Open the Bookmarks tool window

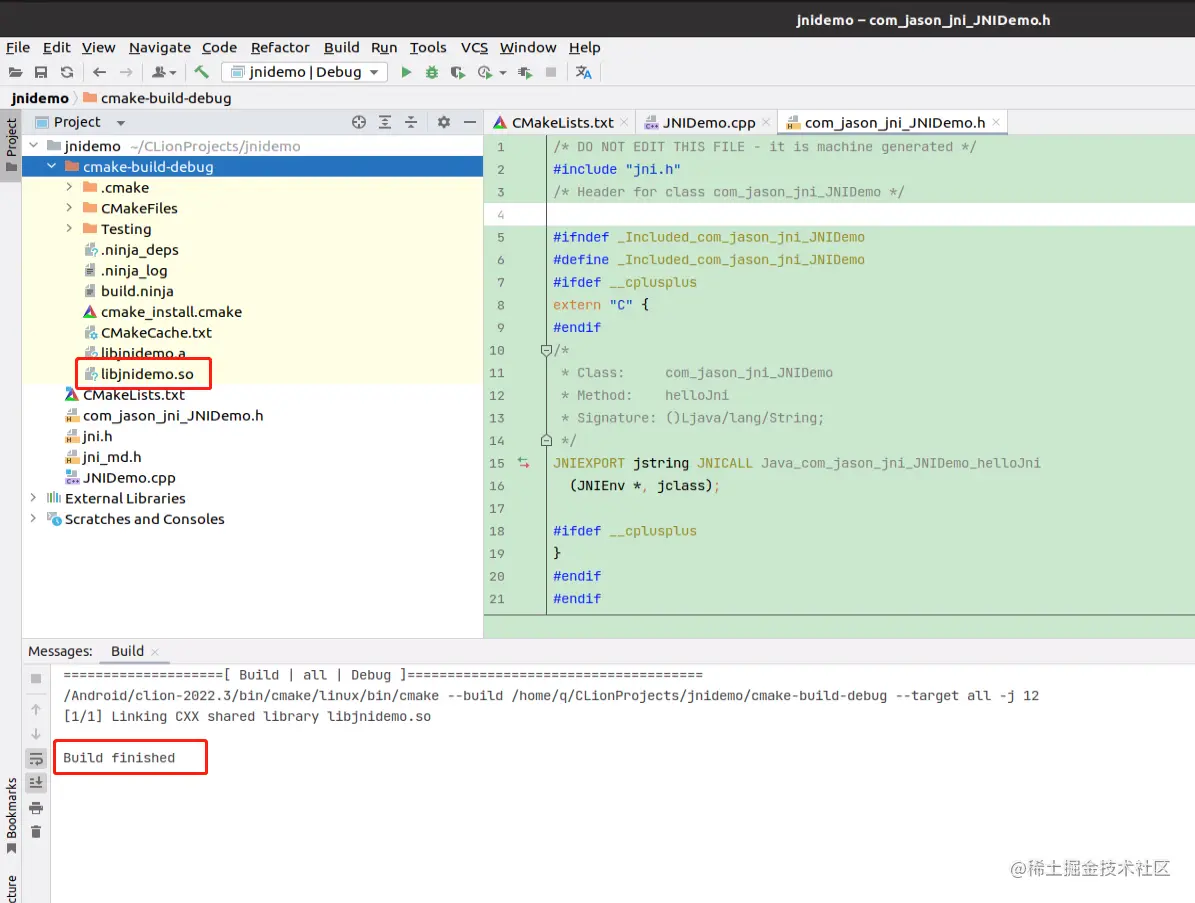click(x=12, y=811)
